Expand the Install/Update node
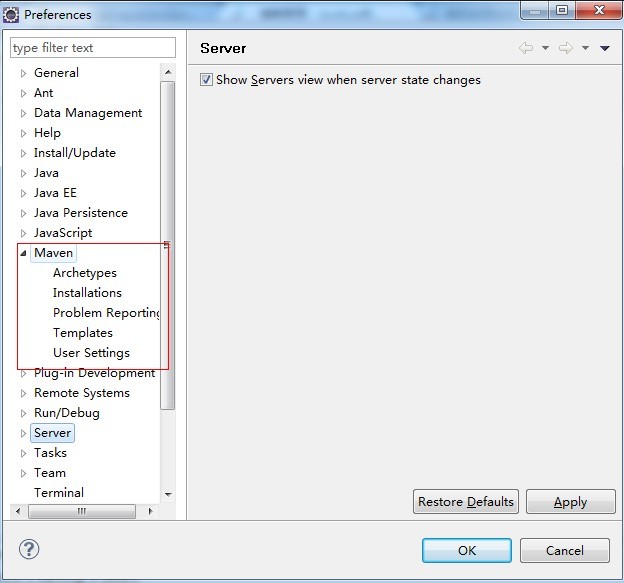Screen dimensions: 624x583 [23, 153]
